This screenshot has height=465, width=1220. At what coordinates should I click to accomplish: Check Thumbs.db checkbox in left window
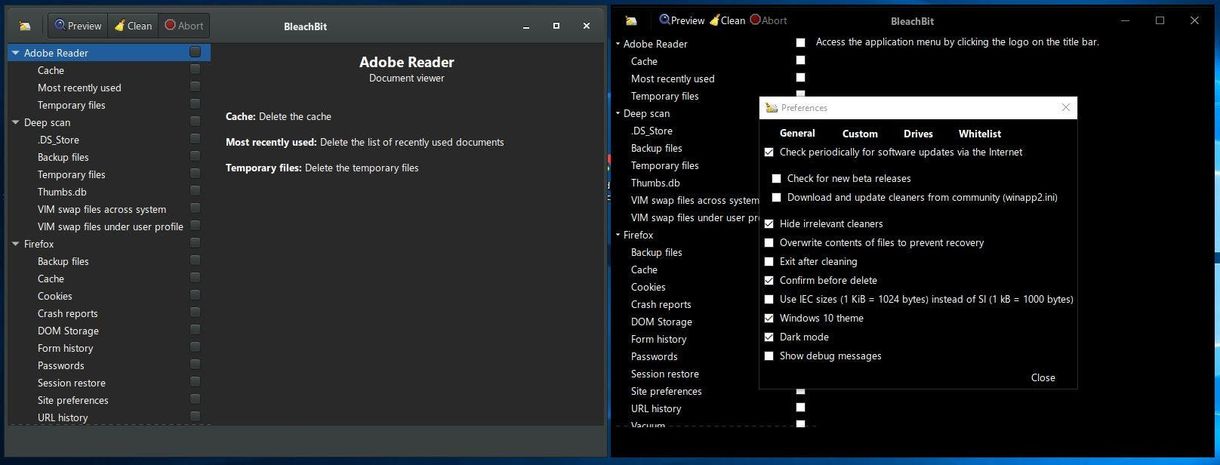(x=195, y=191)
